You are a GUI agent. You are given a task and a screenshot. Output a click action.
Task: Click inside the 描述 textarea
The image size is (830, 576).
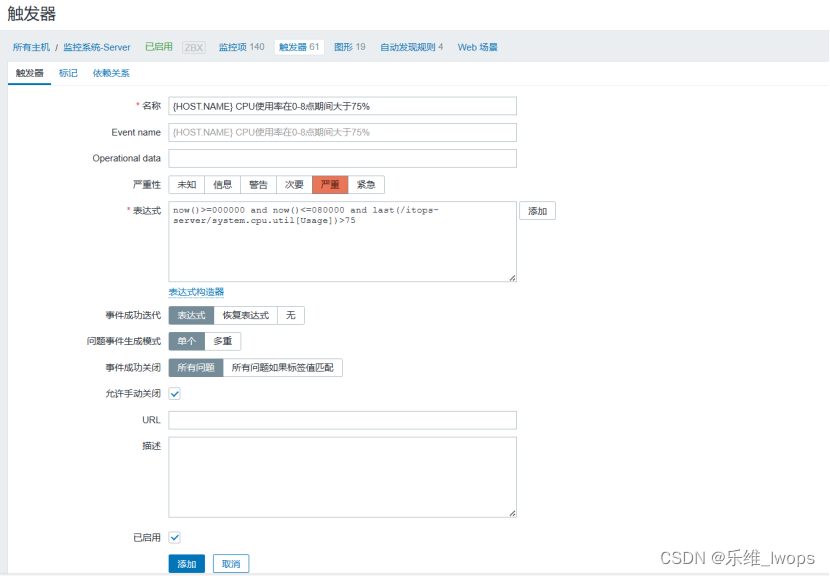click(x=342, y=477)
